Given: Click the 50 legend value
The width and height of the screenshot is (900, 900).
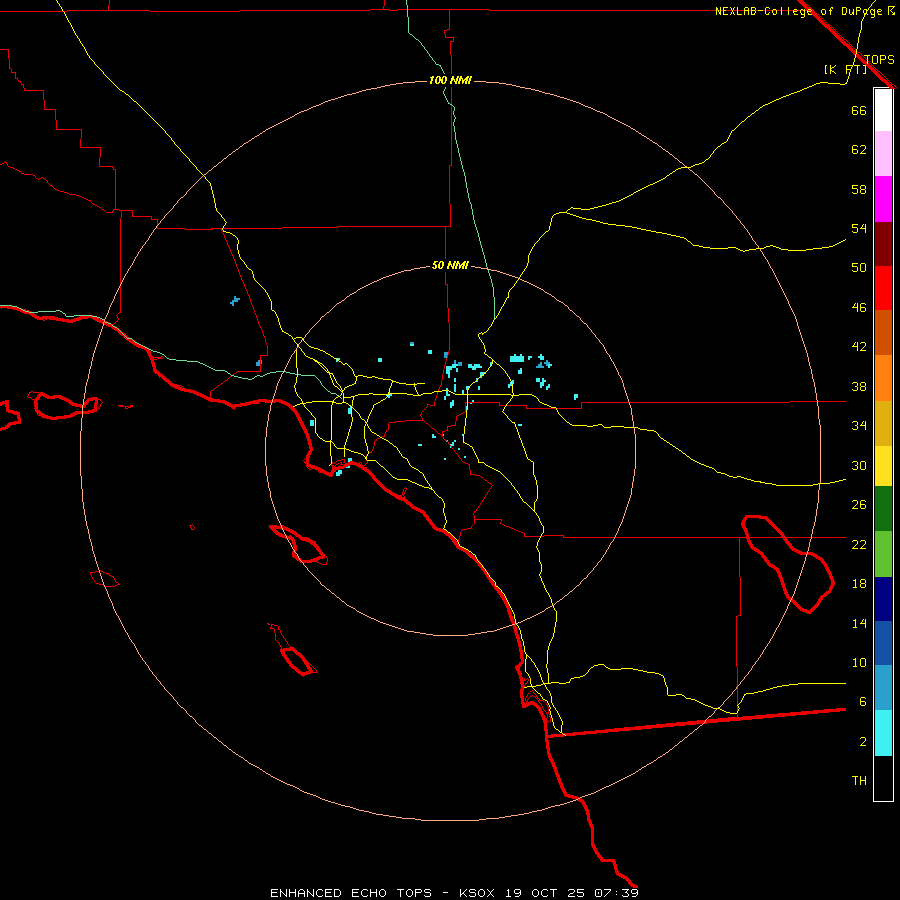Looking at the screenshot, I should coord(859,268).
